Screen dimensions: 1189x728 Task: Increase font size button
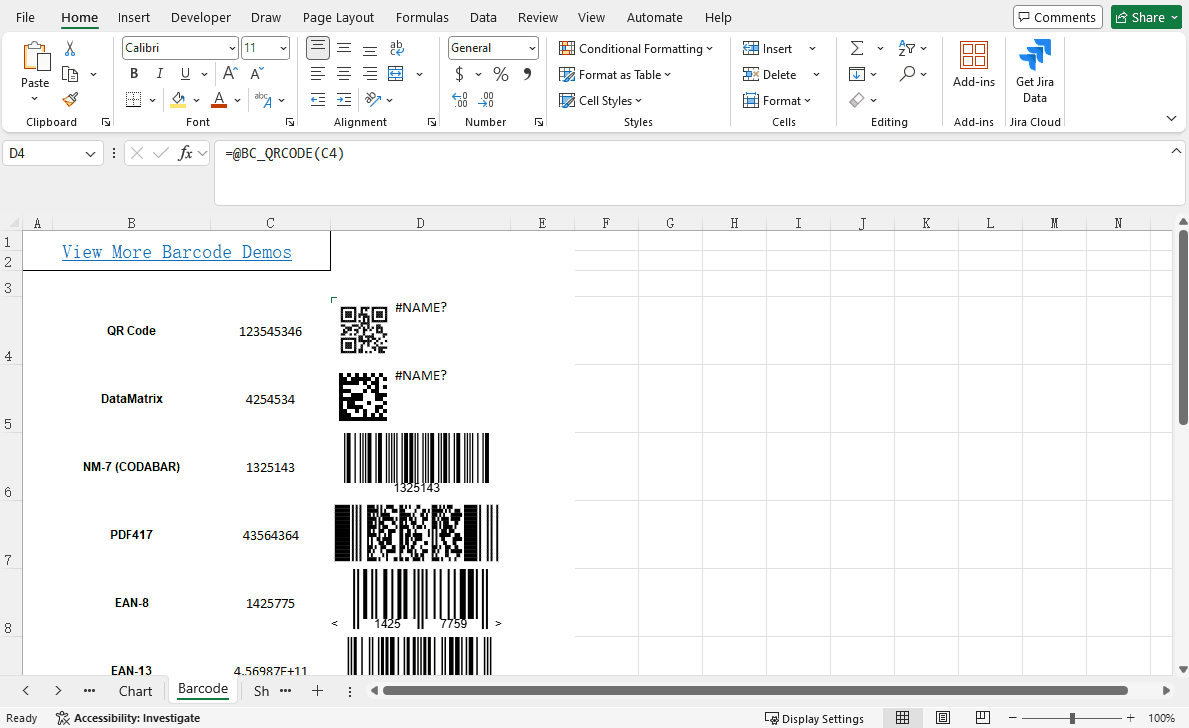tap(231, 74)
